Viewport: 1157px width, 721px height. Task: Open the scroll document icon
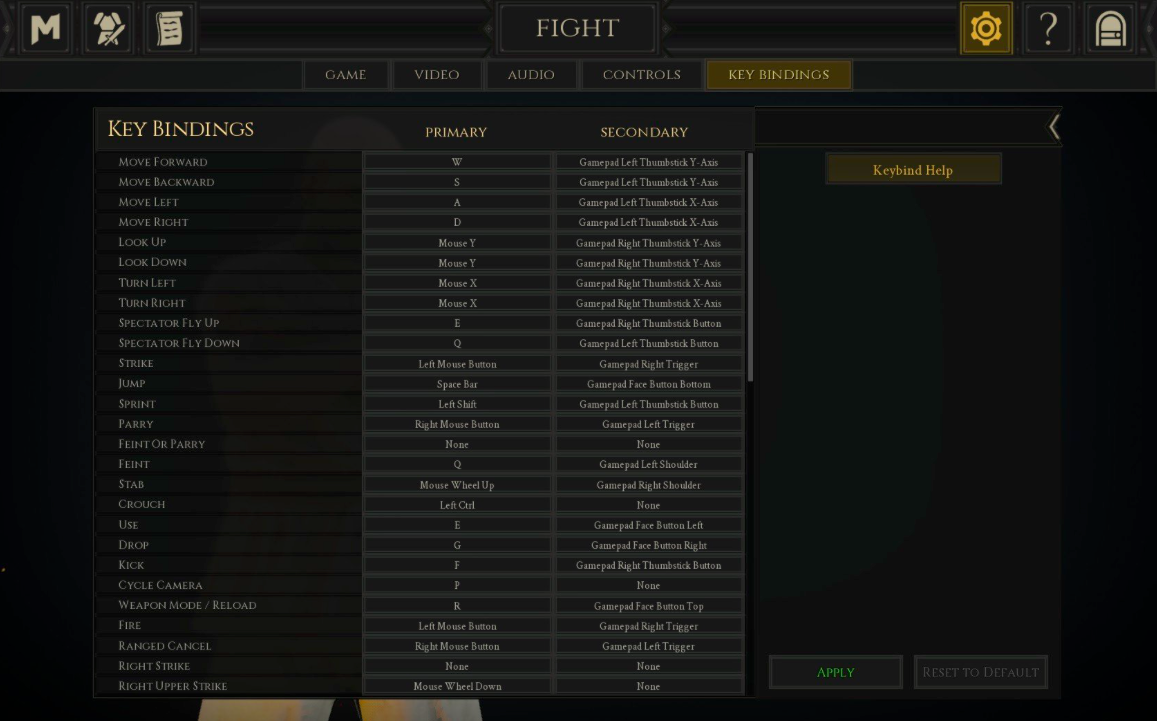coord(170,28)
